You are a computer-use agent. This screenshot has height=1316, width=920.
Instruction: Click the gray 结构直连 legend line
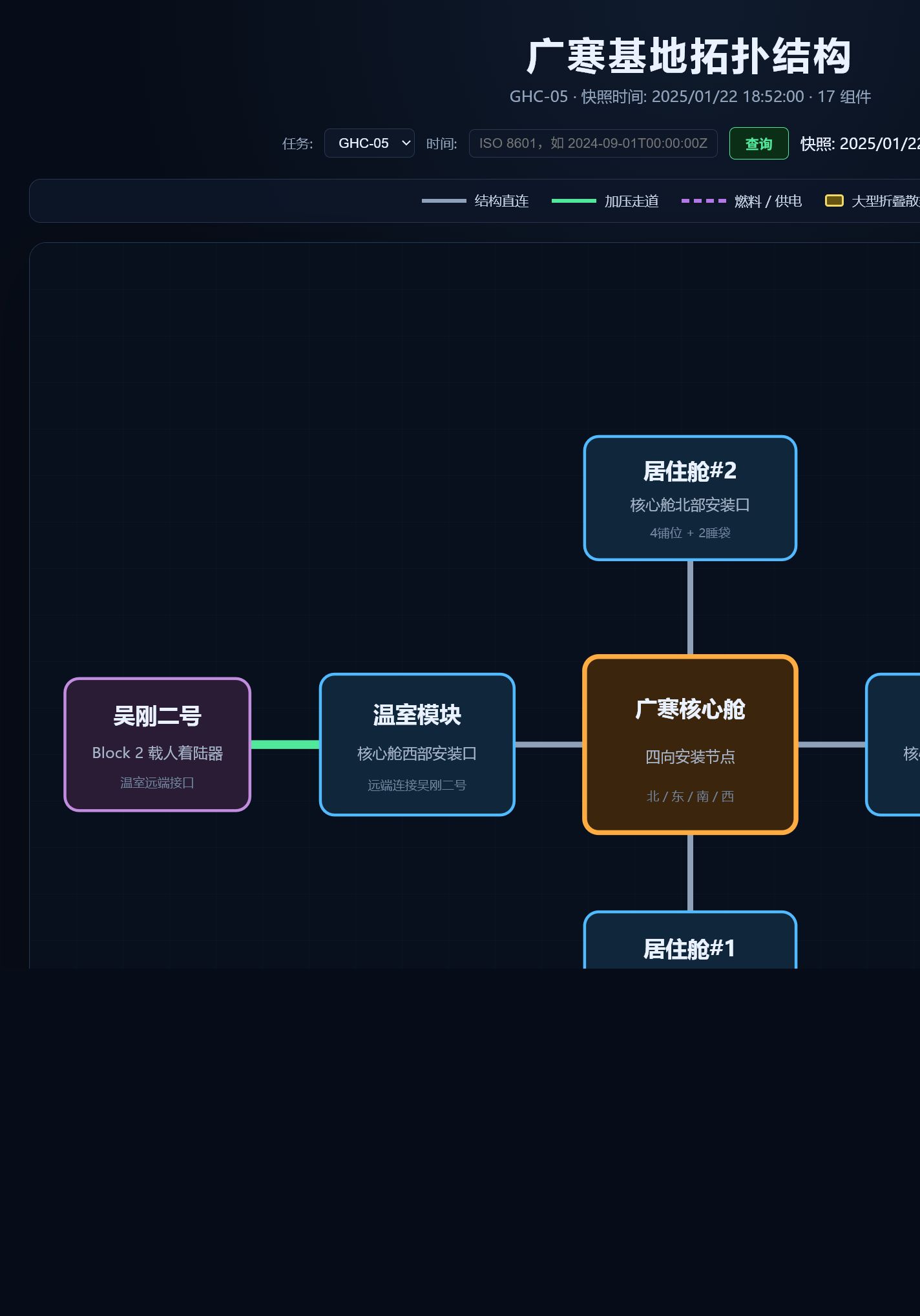444,201
